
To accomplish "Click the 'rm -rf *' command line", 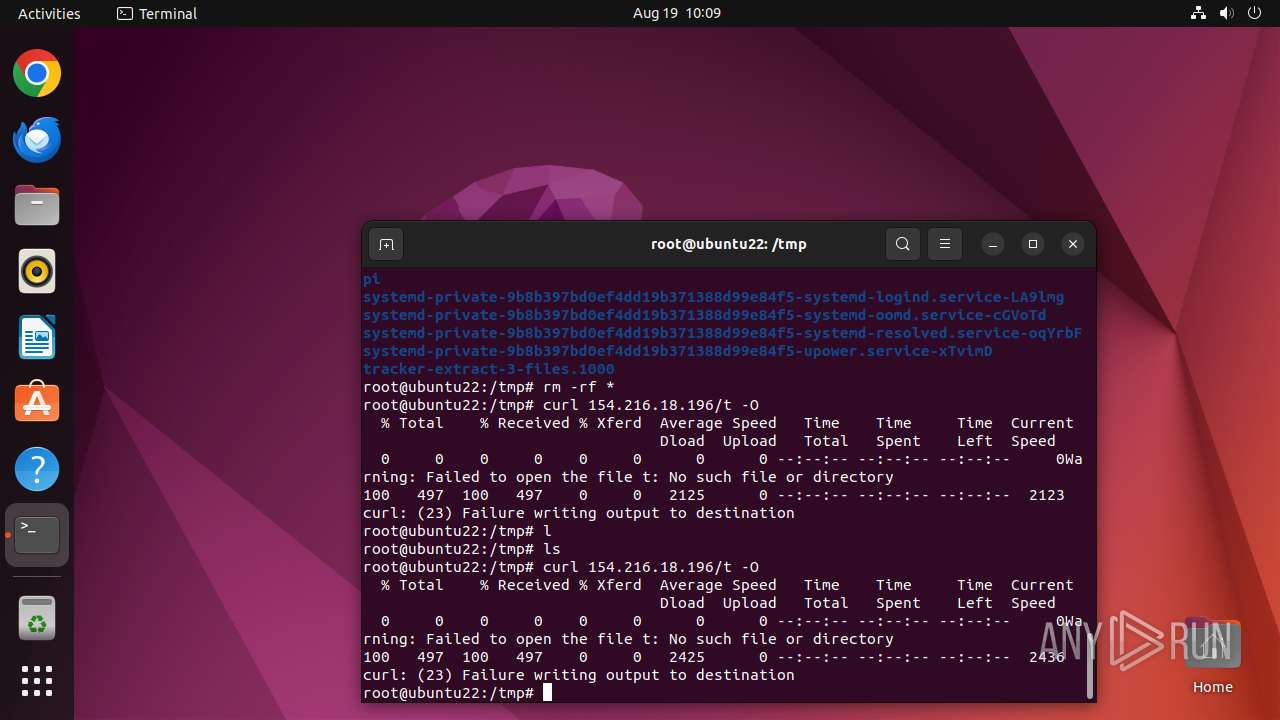I will coord(489,387).
